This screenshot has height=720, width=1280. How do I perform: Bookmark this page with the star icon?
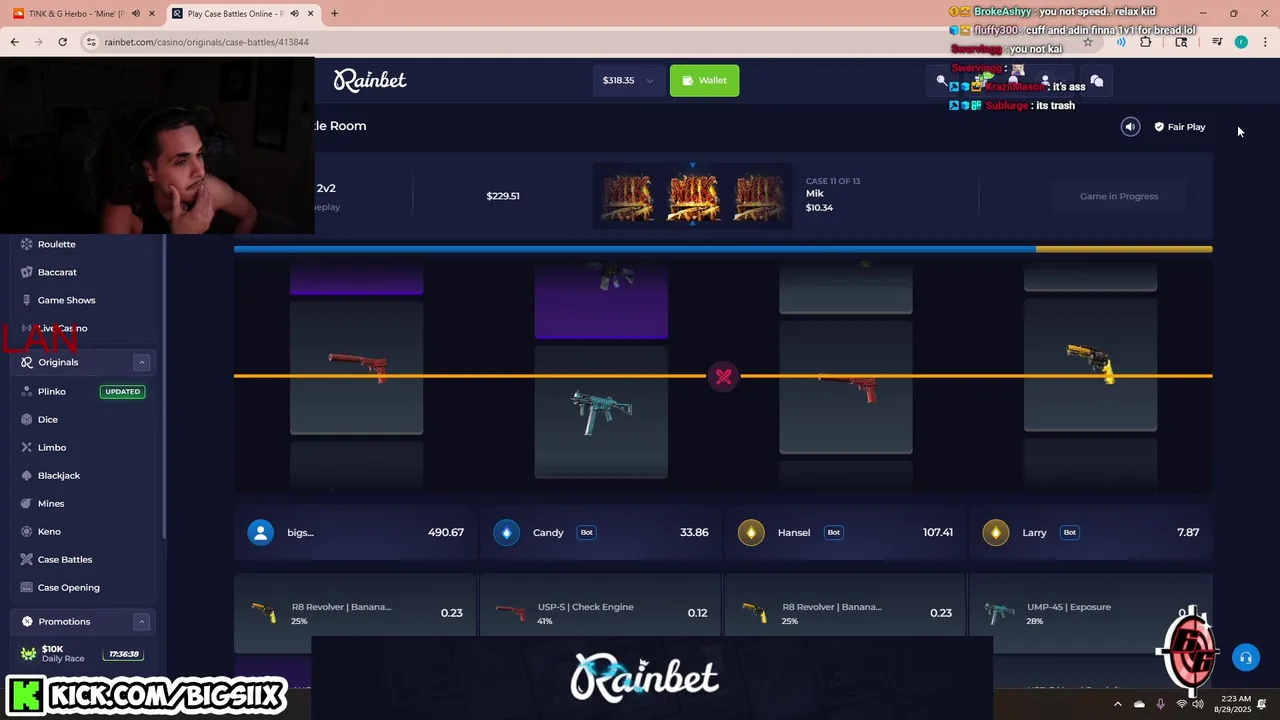(1088, 42)
